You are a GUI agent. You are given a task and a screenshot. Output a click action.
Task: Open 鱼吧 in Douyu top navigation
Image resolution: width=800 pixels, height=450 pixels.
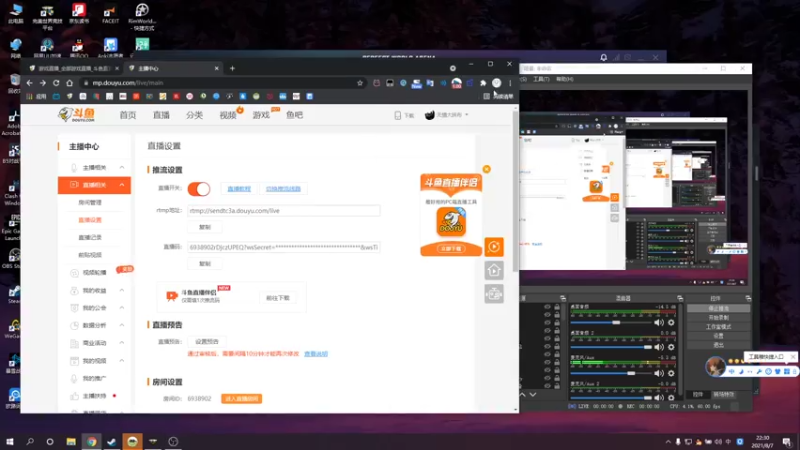(294, 115)
